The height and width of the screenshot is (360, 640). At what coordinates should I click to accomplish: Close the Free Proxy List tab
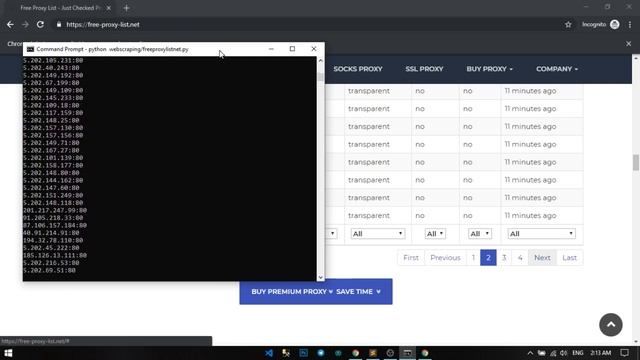tap(109, 8)
